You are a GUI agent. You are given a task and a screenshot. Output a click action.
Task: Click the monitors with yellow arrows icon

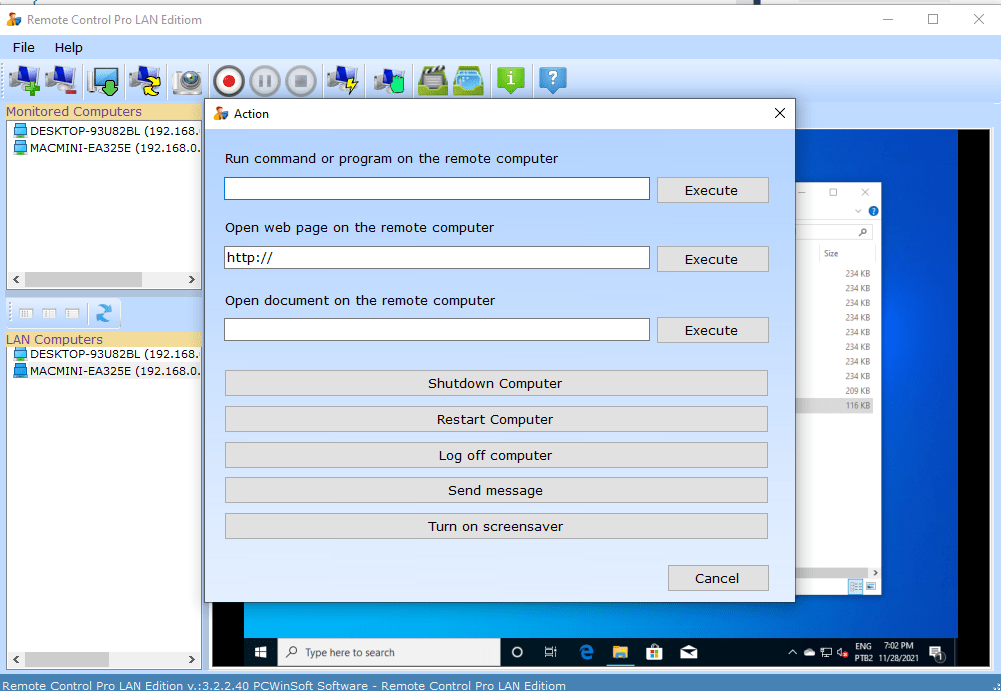[146, 81]
